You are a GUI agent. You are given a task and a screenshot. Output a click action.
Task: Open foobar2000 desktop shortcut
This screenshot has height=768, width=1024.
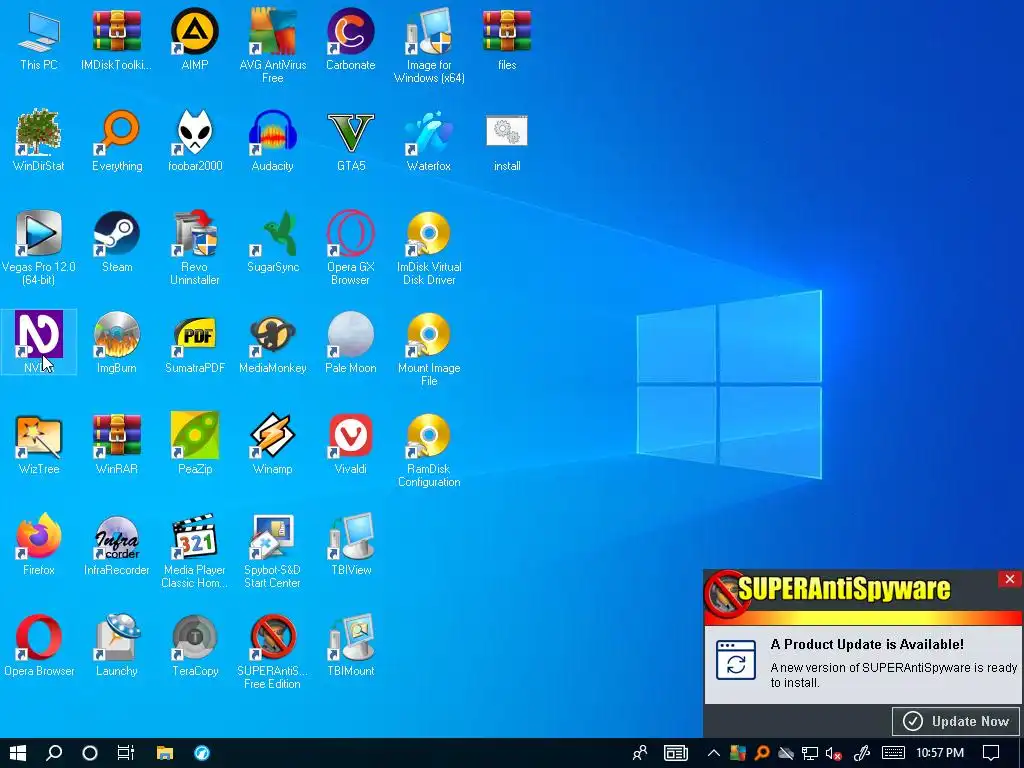pos(195,141)
